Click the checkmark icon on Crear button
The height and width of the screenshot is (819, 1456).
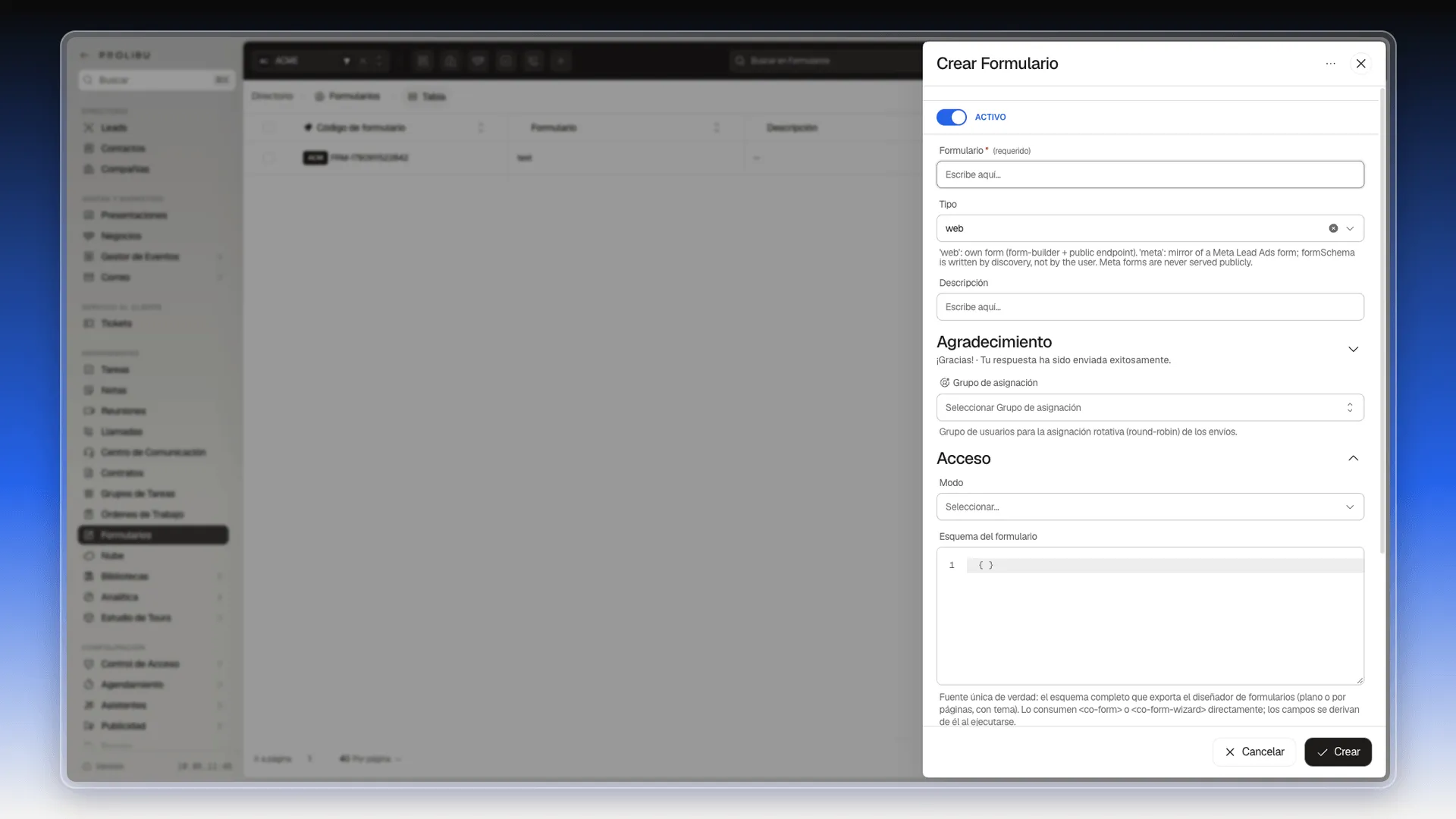pos(1322,752)
